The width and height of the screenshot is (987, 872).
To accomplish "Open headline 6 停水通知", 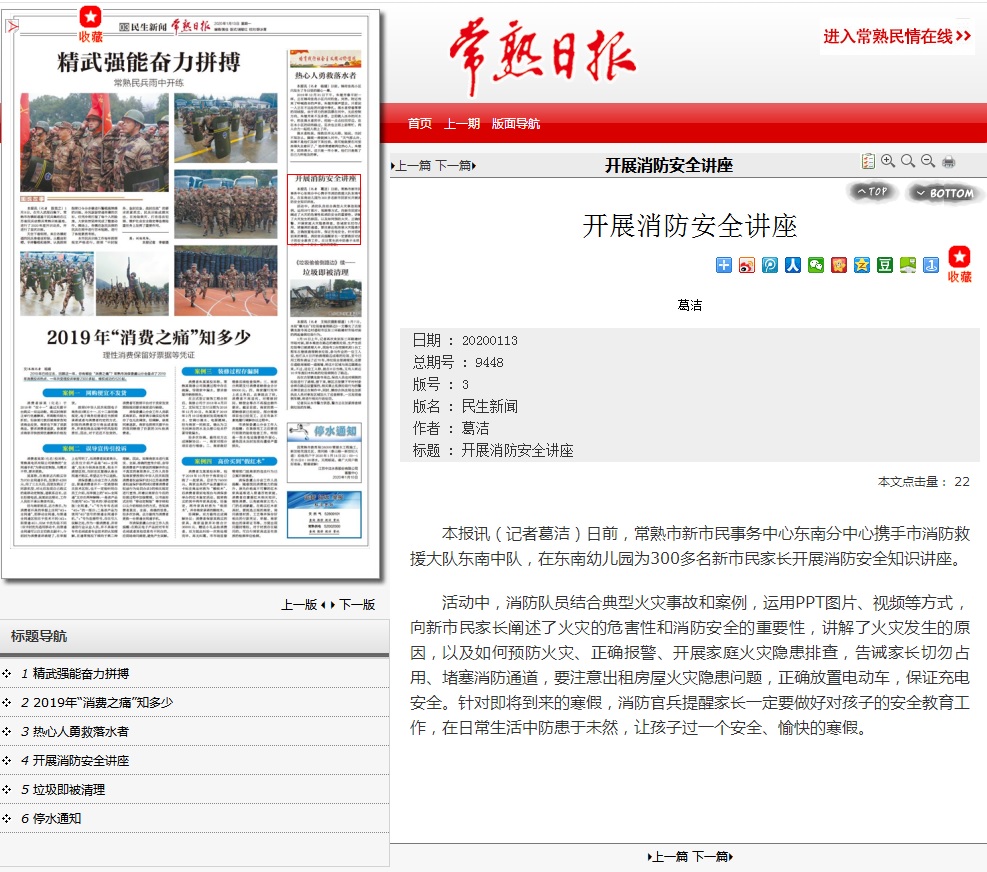I will coord(57,818).
